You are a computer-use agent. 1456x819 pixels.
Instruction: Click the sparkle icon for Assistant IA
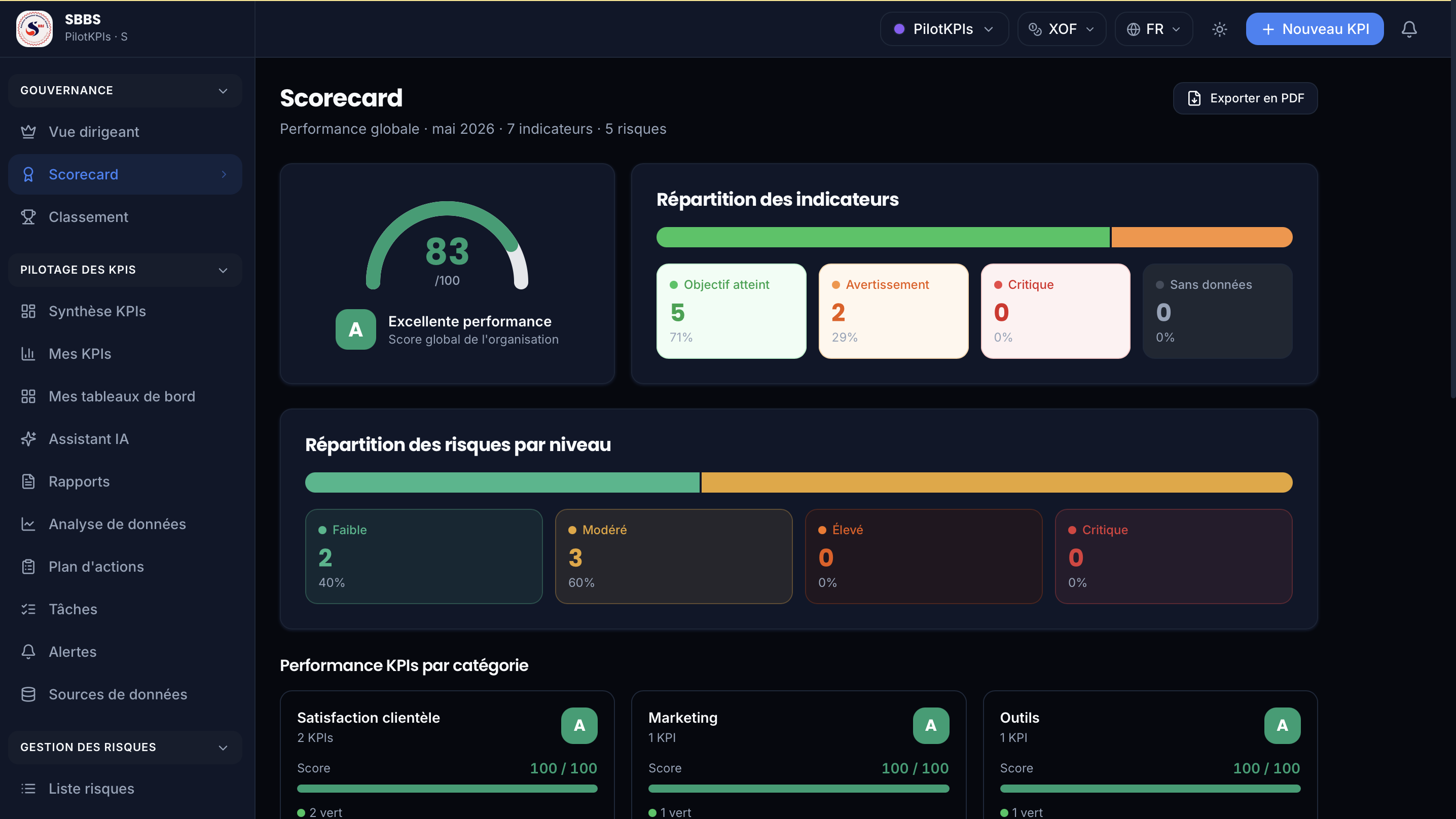click(x=28, y=439)
